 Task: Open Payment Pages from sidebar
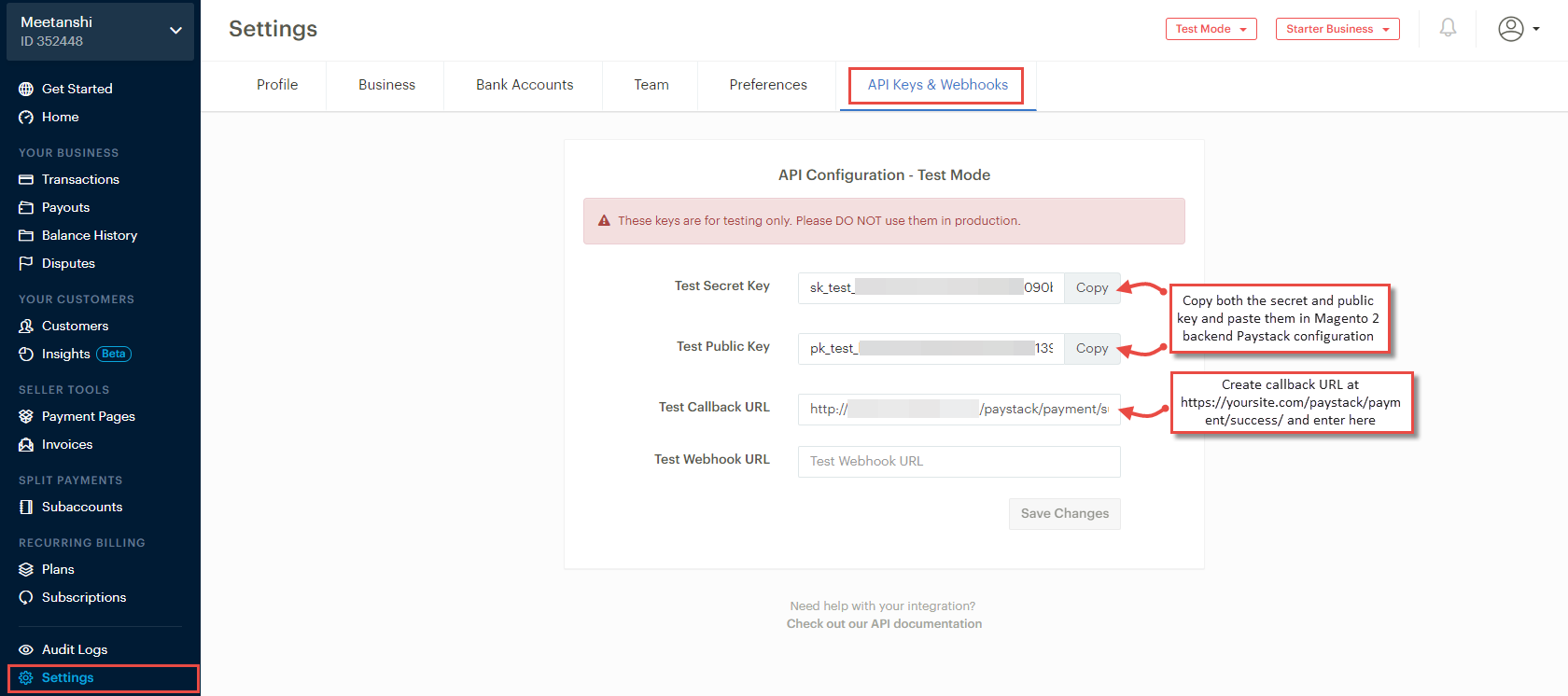tap(89, 416)
